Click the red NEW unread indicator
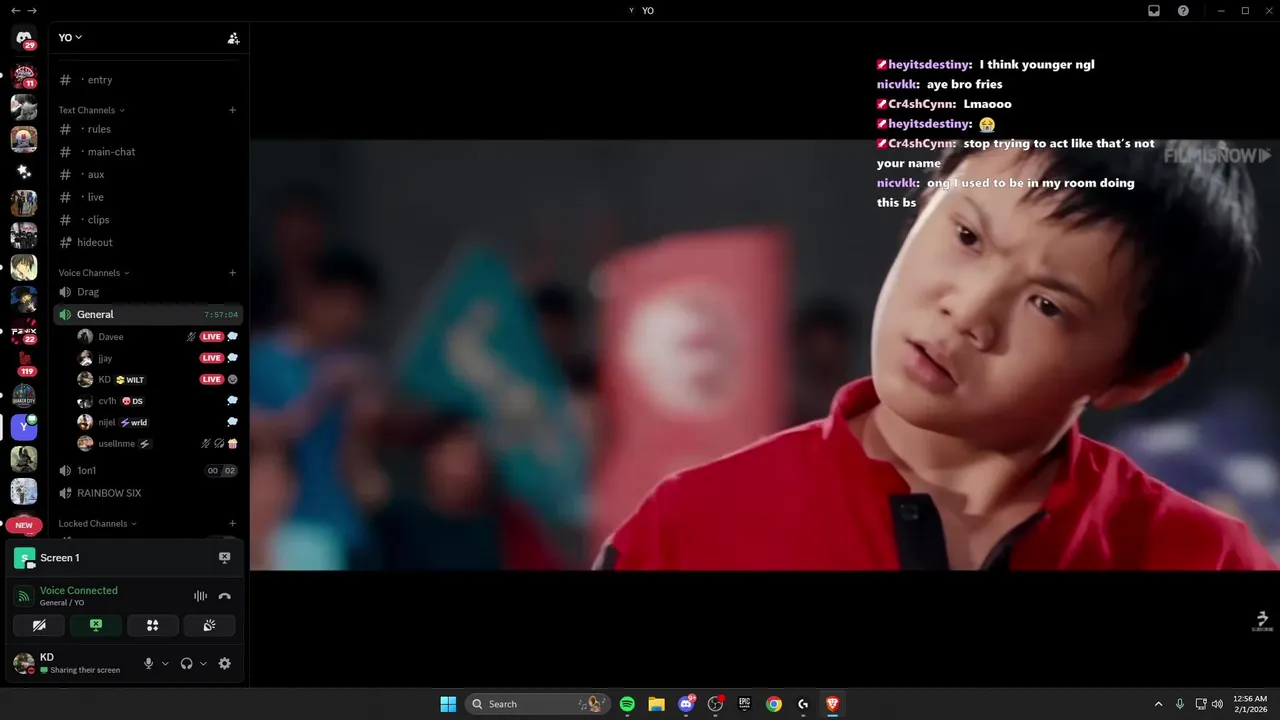The image size is (1280, 720). (x=24, y=525)
